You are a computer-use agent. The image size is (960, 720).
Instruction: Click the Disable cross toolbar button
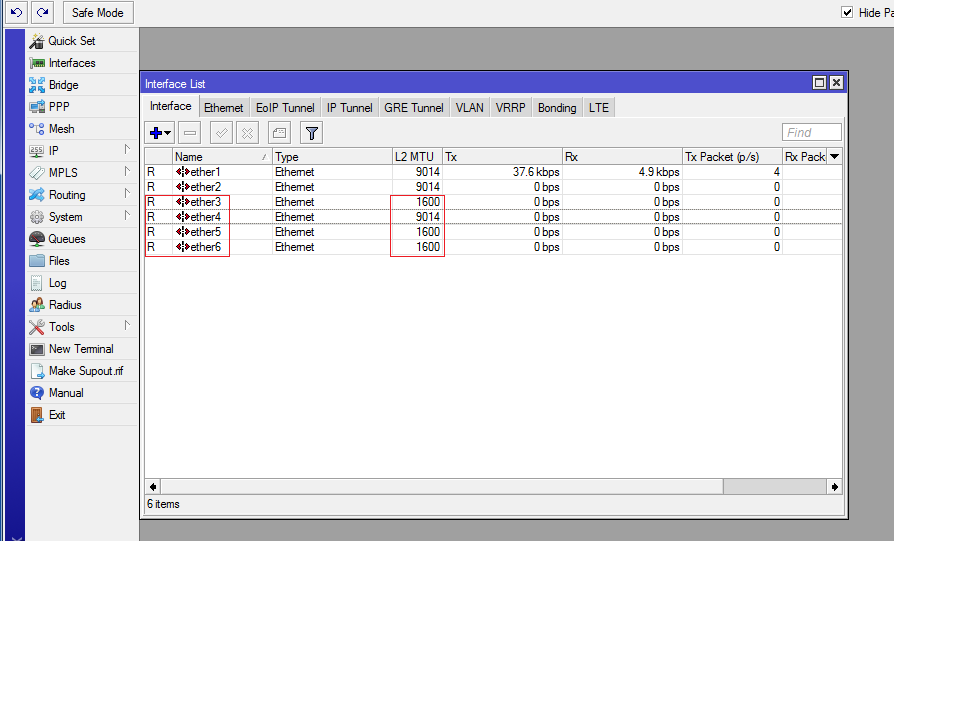click(x=247, y=133)
